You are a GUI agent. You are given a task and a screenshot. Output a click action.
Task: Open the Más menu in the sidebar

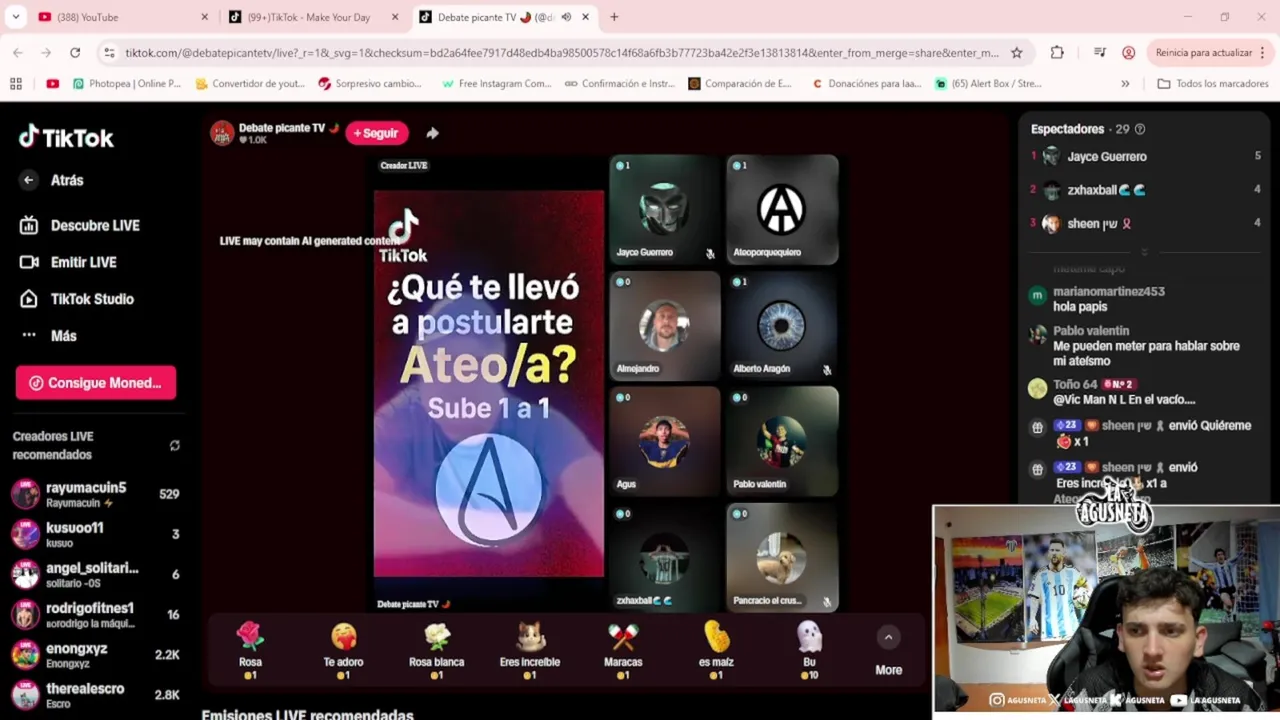pyautogui.click(x=48, y=336)
